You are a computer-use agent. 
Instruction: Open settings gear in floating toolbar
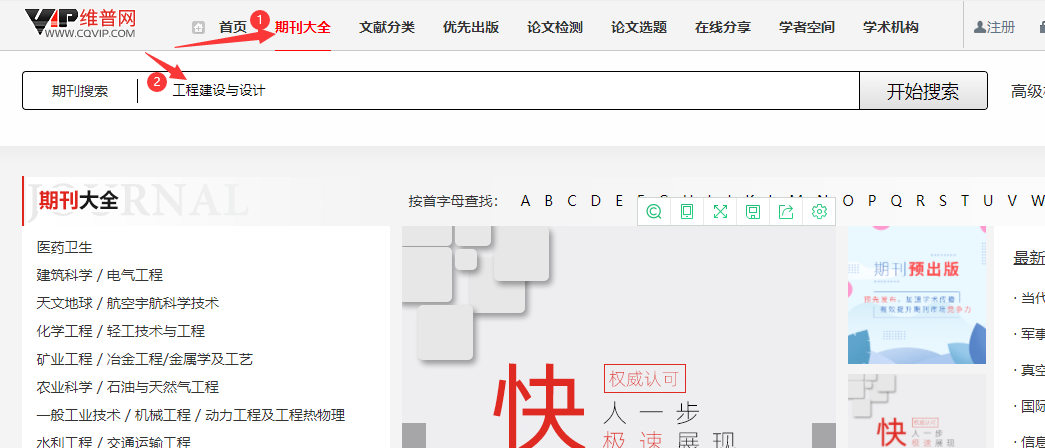click(819, 211)
